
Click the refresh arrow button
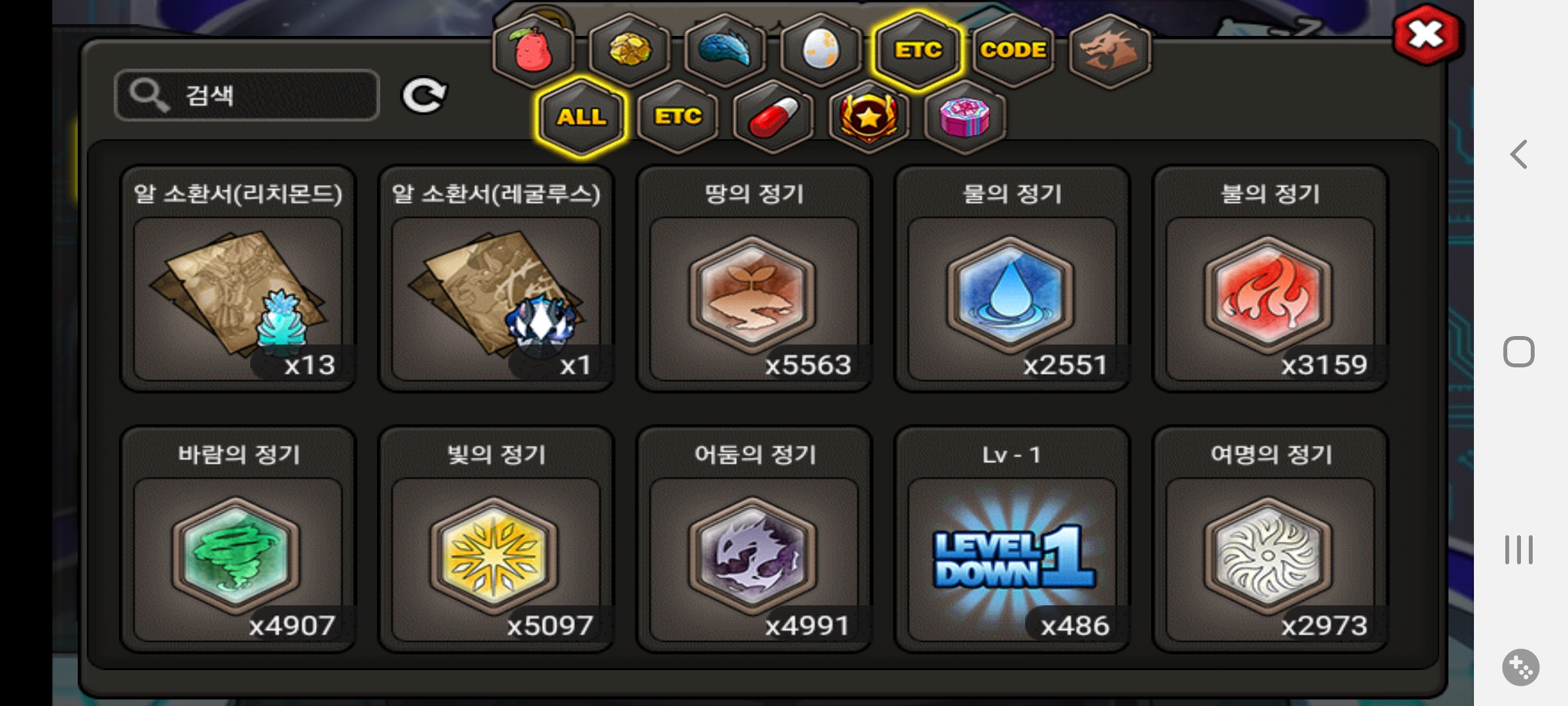pyautogui.click(x=424, y=96)
